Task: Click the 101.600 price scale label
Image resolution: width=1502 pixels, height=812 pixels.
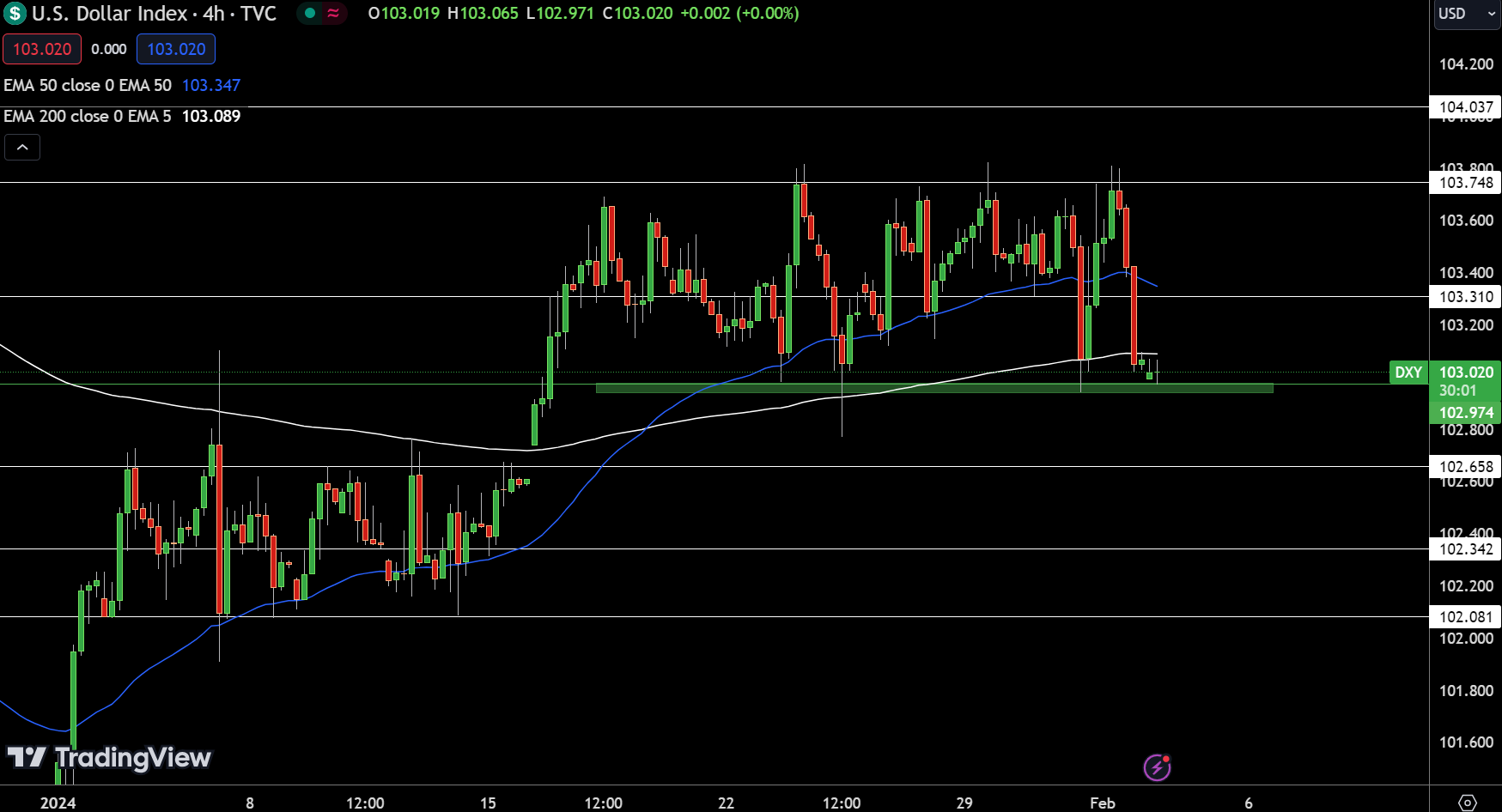Action: point(1466,742)
